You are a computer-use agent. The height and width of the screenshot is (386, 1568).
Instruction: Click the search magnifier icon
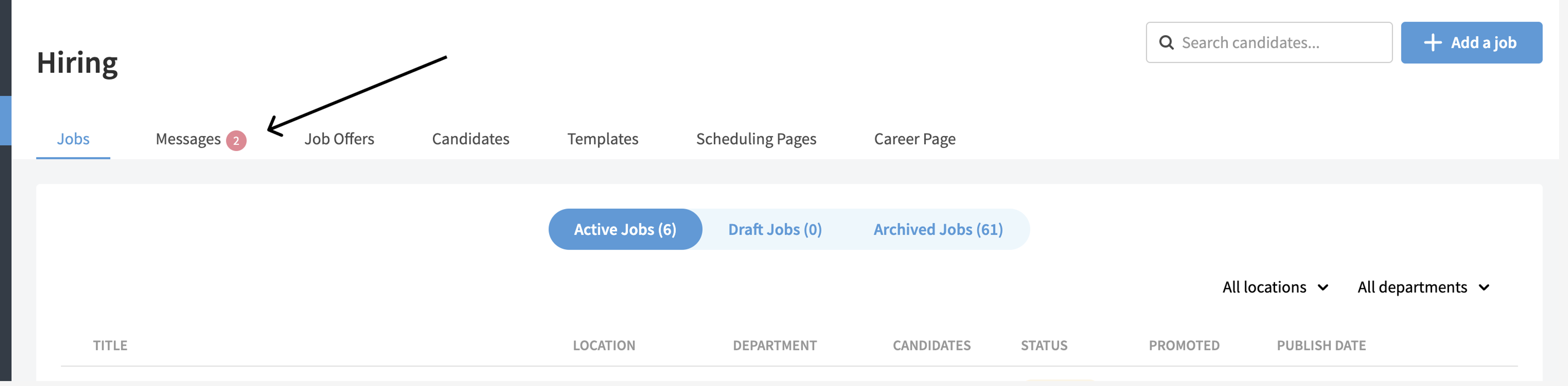[x=1166, y=42]
